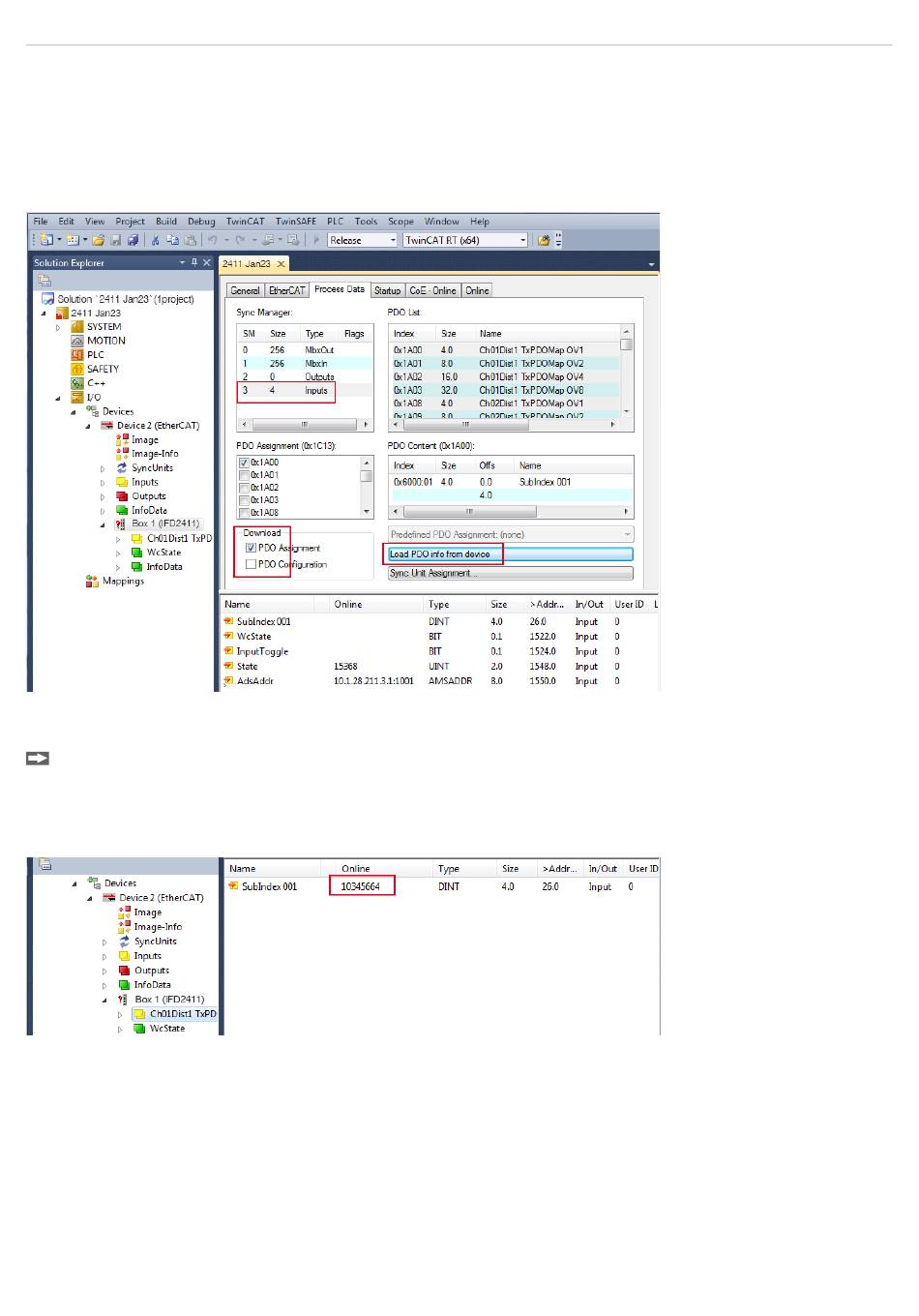Click the New Project toolbar icon
The width and height of the screenshot is (919, 1316).
tap(46, 240)
